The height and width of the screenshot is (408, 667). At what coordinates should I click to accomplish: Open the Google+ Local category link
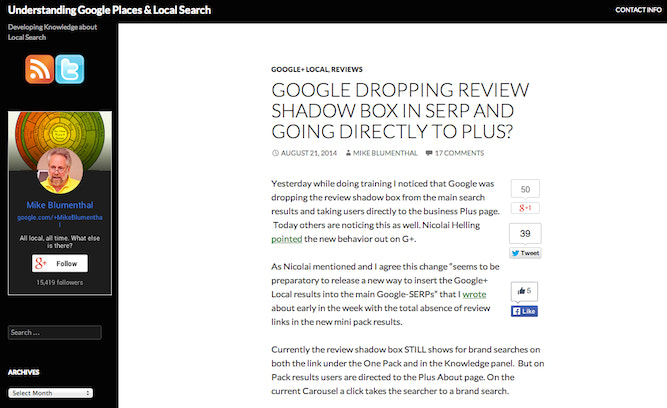tap(300, 69)
